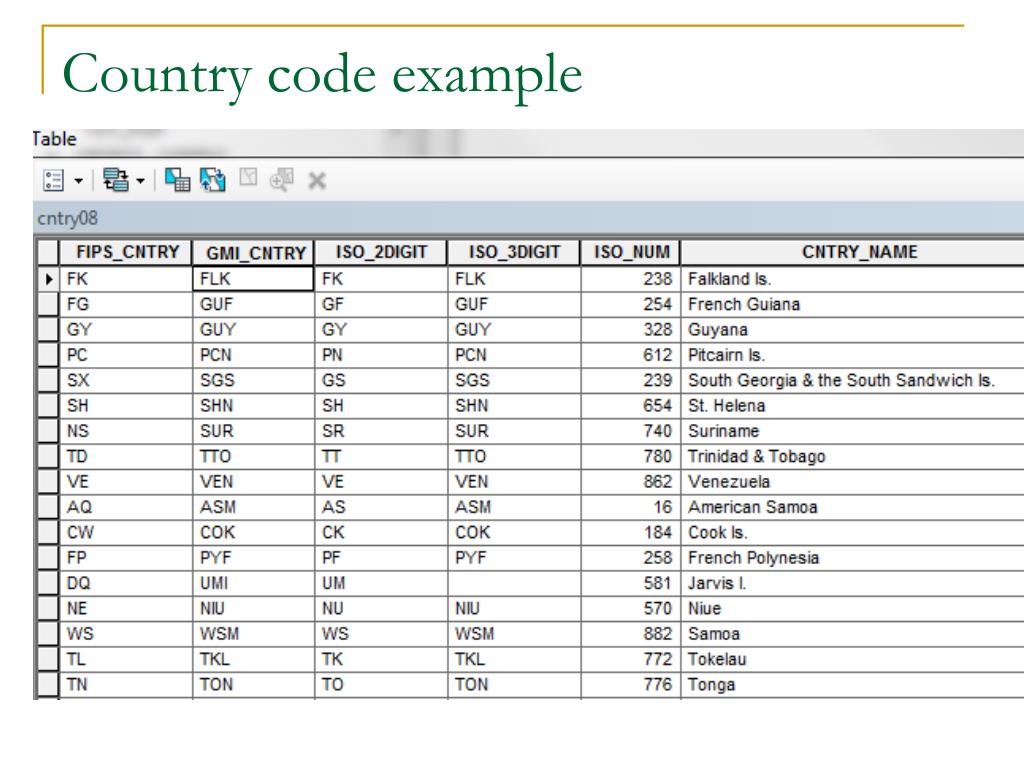Click the Suriname name cell

coord(852,431)
